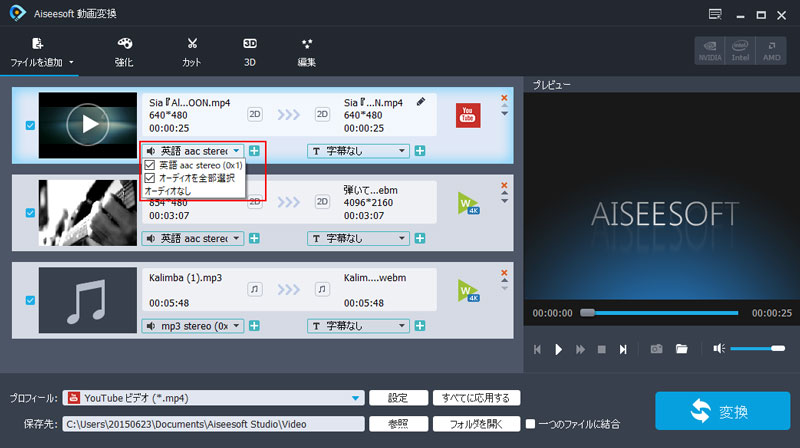
Task: Fast forward the preview
Action: pos(580,350)
